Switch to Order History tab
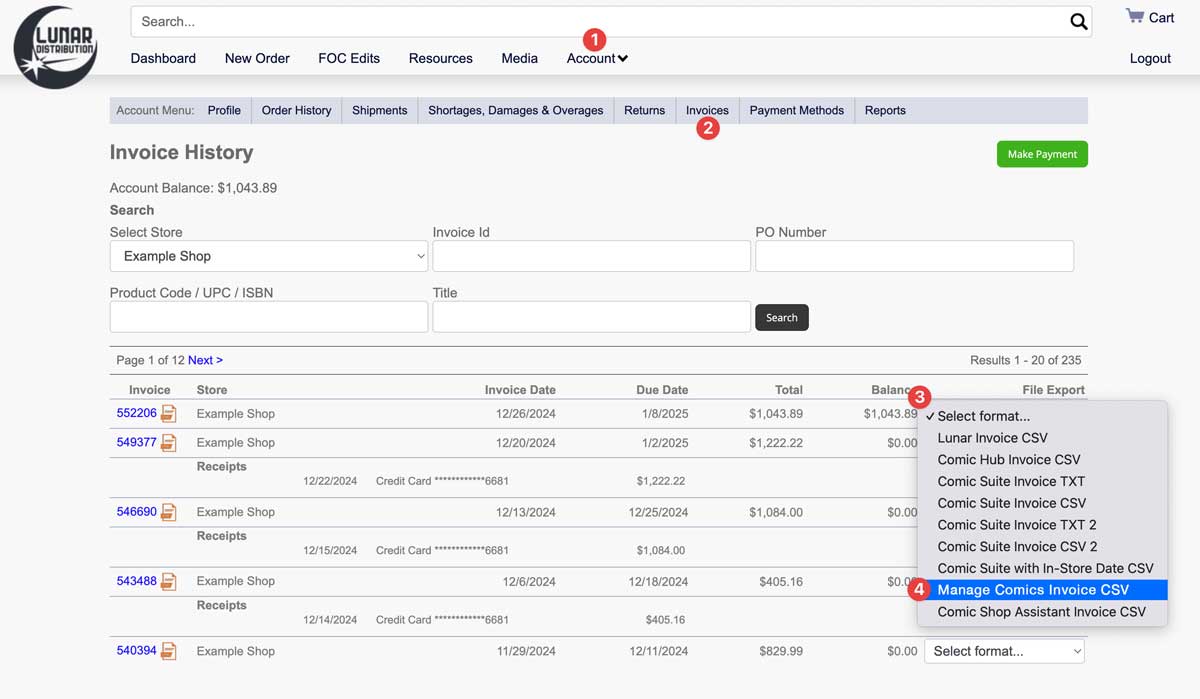 click(x=296, y=110)
